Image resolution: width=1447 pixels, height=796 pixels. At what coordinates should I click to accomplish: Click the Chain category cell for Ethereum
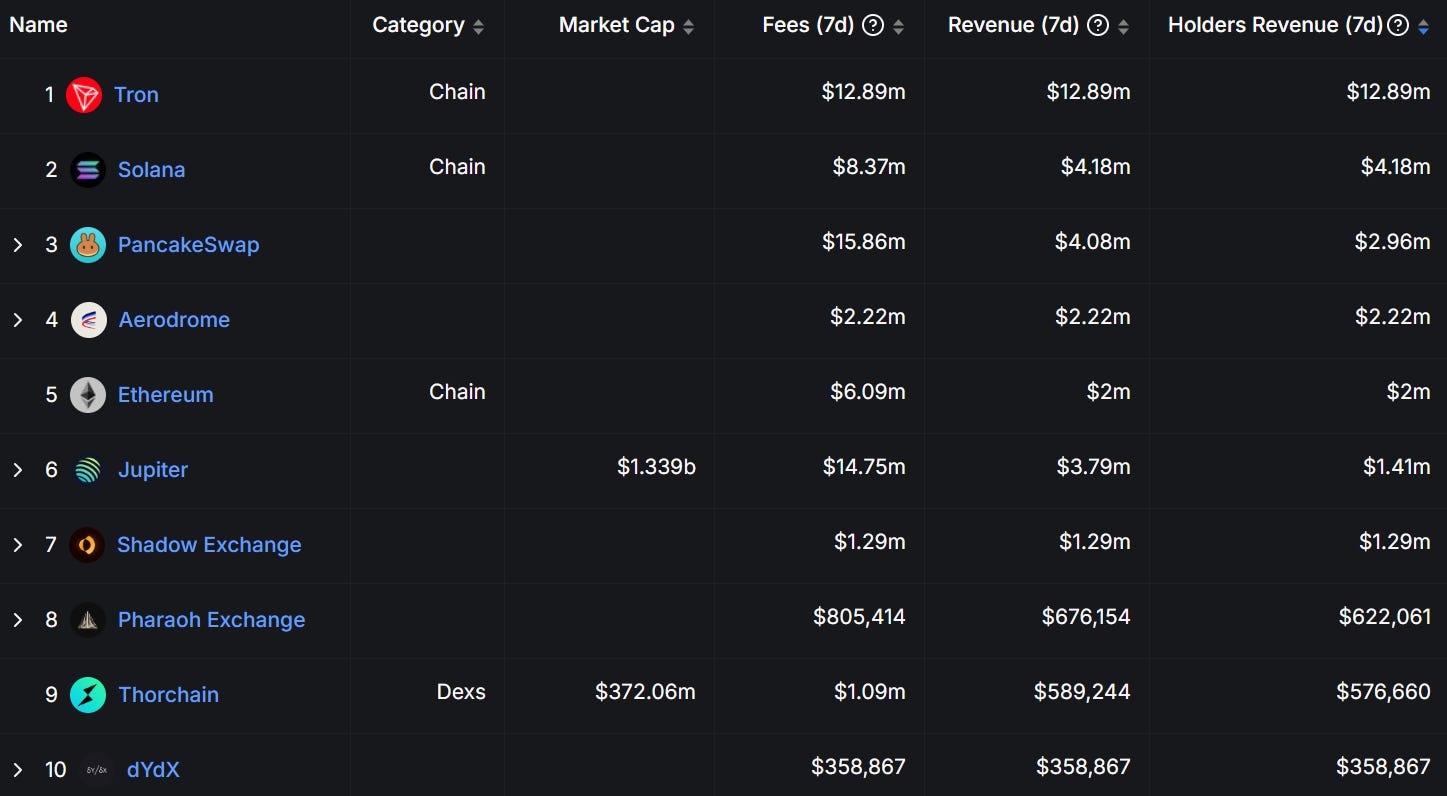[x=457, y=392]
